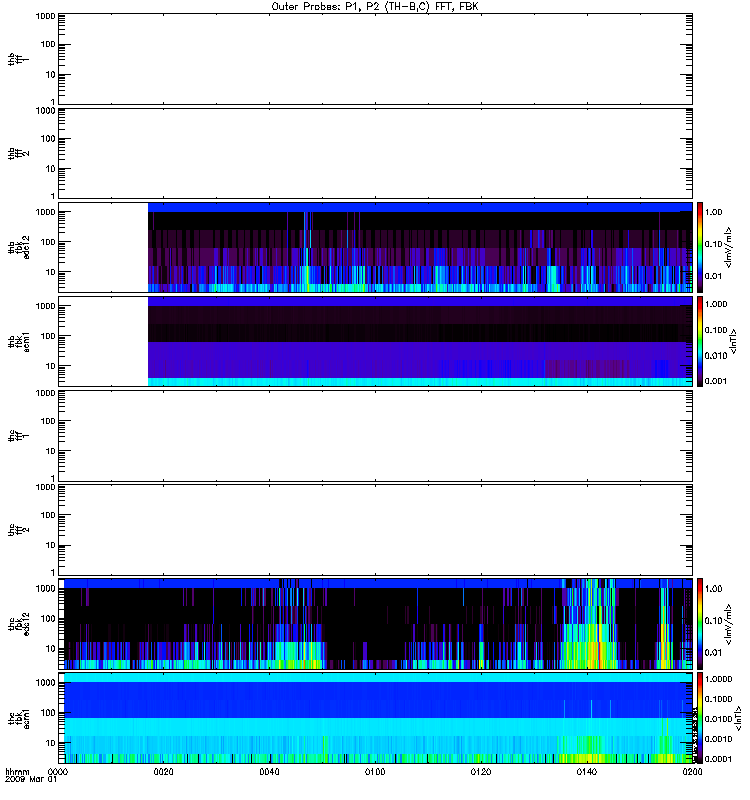Click the 10 tick label of thc fbk scm1
Image resolution: width=750 pixels, height=800 pixels.
point(51,743)
